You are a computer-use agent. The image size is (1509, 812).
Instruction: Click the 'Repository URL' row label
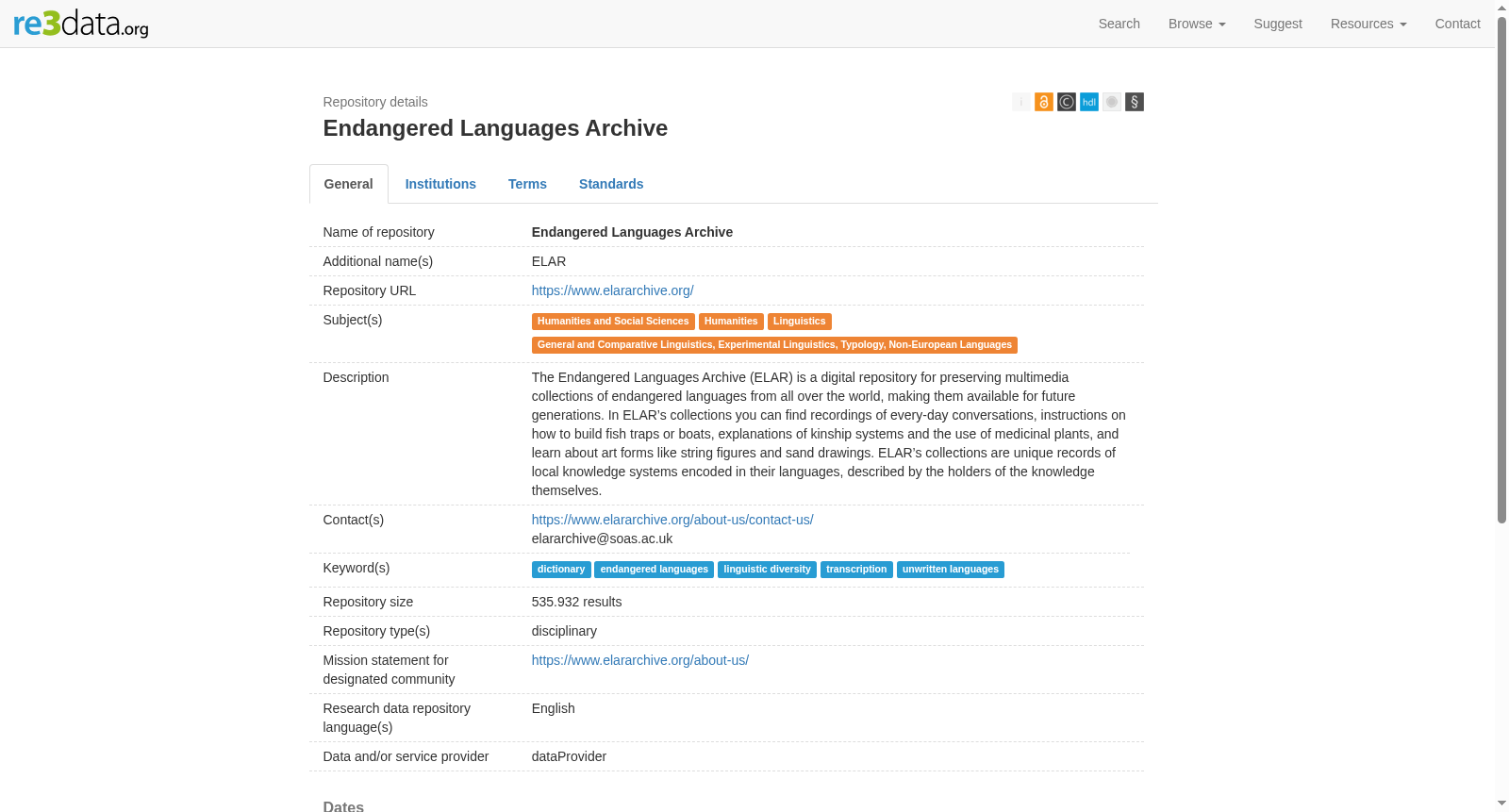(369, 290)
